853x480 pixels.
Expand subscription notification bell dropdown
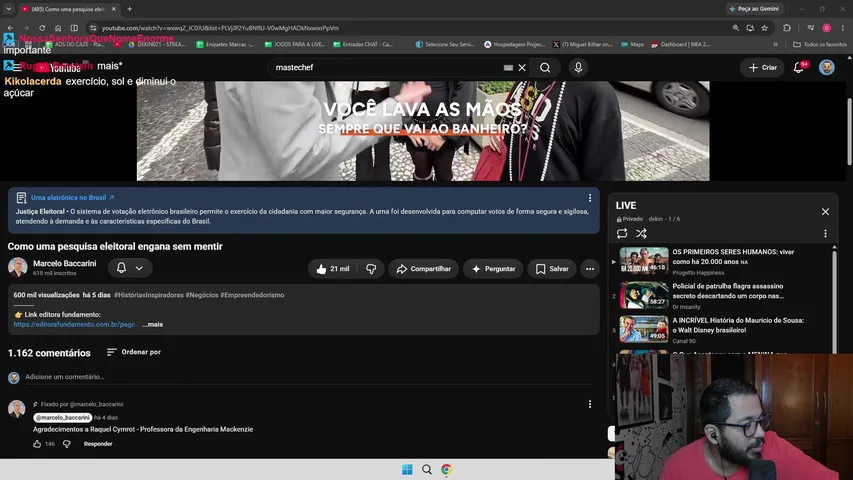130,268
